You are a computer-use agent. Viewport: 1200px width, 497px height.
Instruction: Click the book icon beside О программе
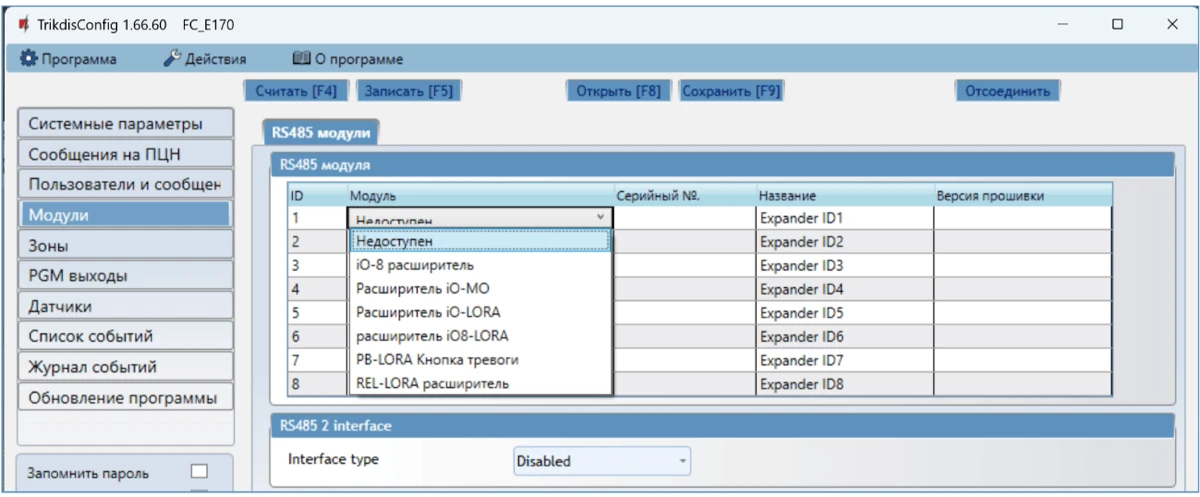click(300, 59)
